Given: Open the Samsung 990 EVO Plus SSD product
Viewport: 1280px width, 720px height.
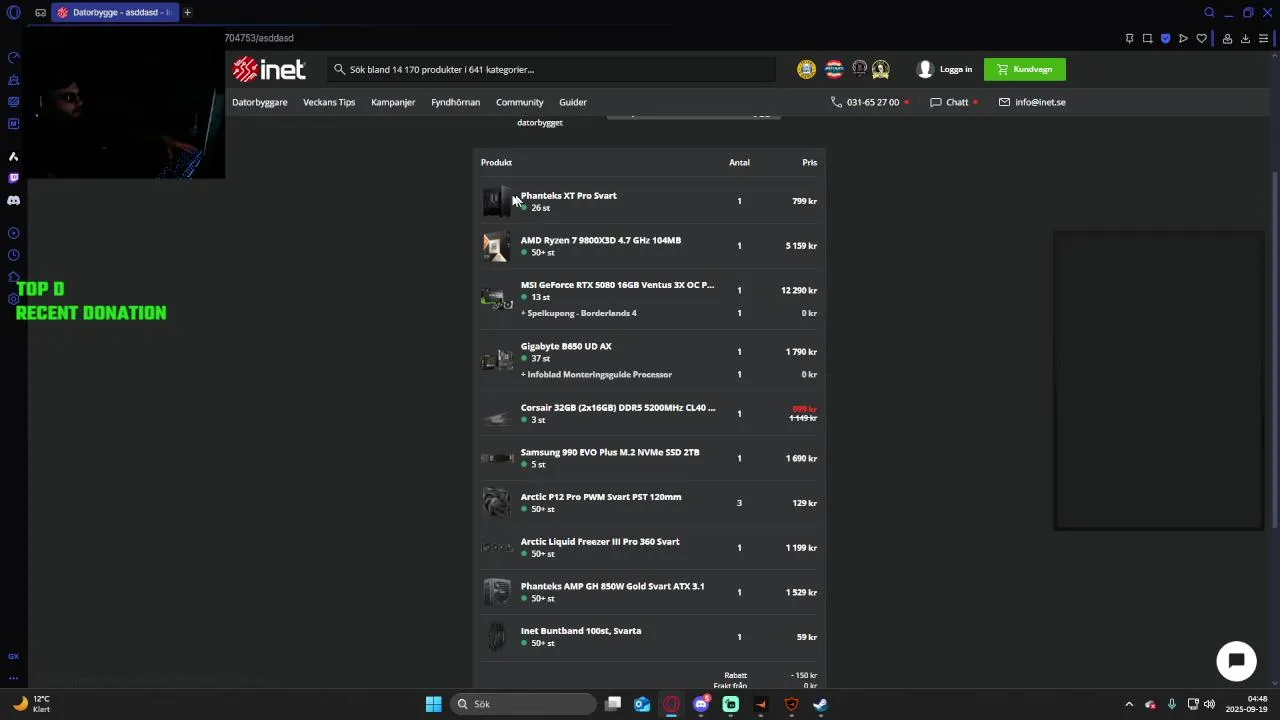Looking at the screenshot, I should click(610, 452).
